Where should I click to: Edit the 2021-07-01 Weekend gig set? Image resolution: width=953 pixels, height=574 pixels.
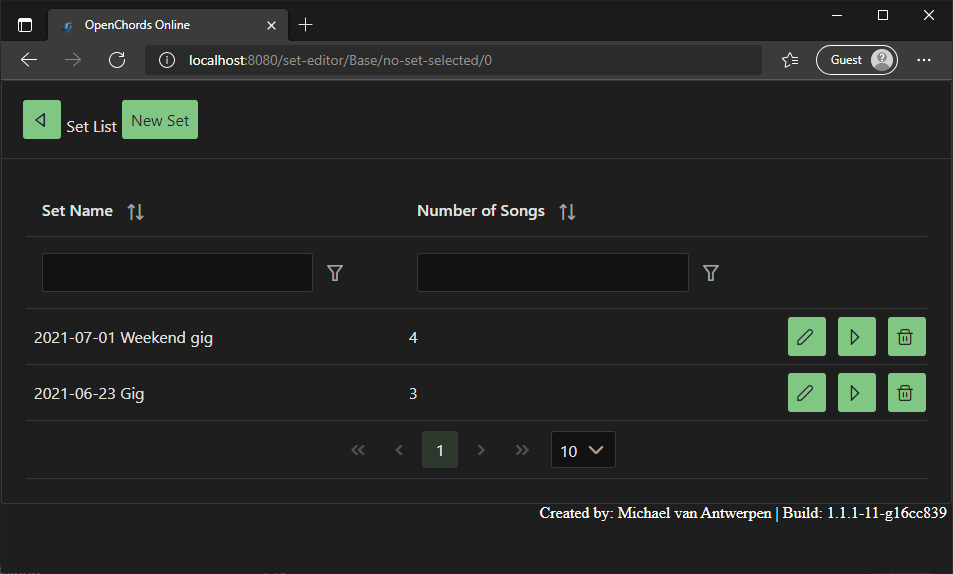[x=806, y=337]
